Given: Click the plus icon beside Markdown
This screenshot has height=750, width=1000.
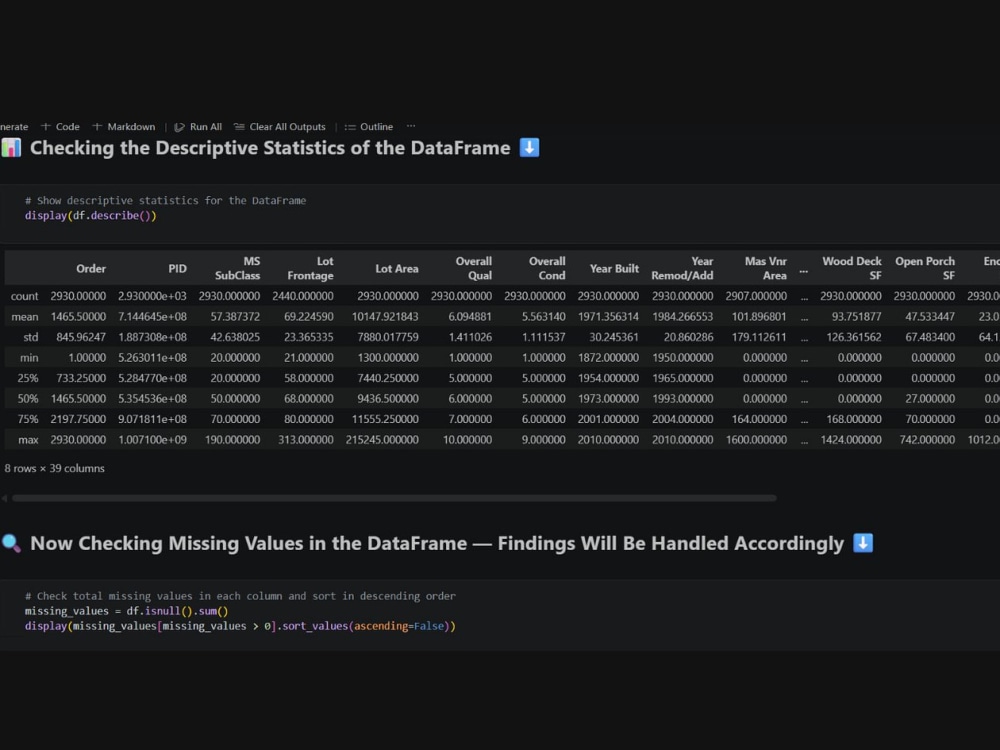Looking at the screenshot, I should point(97,126).
